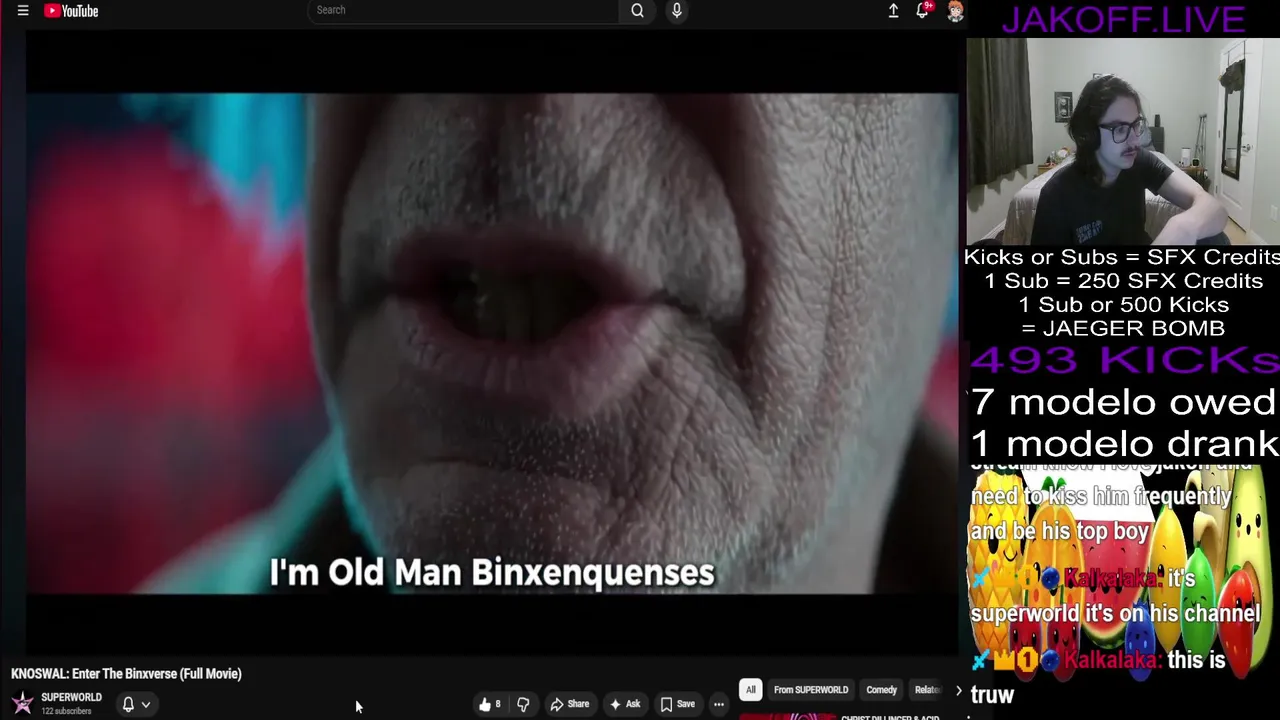Share the video
The width and height of the screenshot is (1280, 720).
[x=569, y=704]
